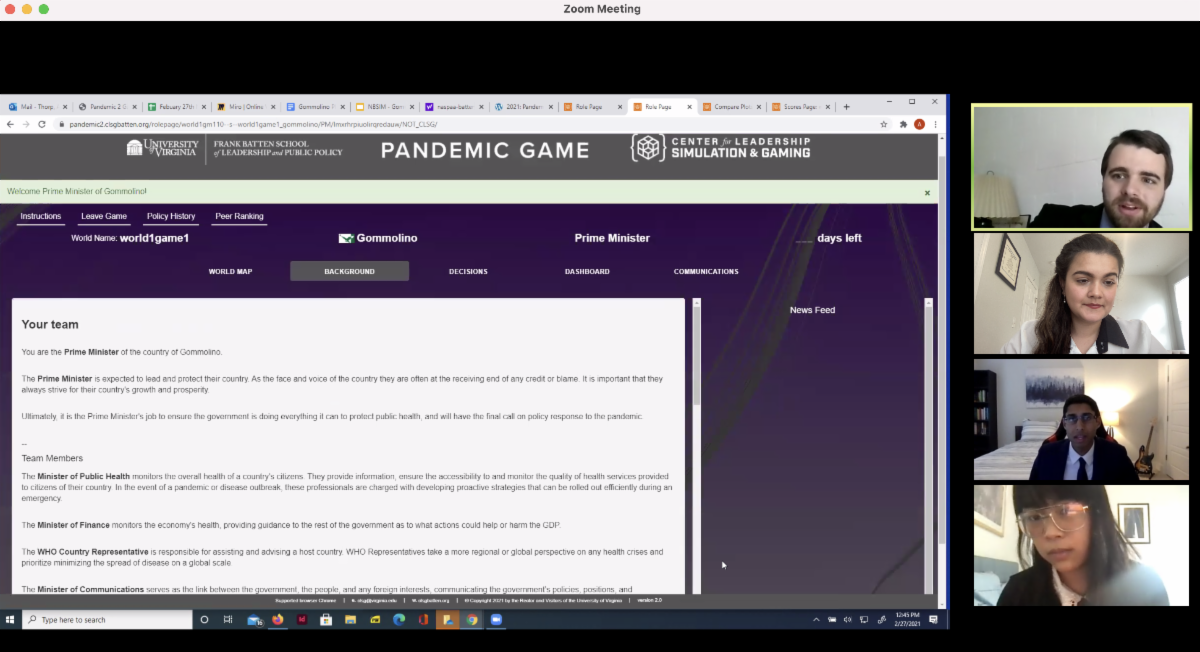The height and width of the screenshot is (652, 1200).
Task: Open the Policy History link
Action: 171,216
